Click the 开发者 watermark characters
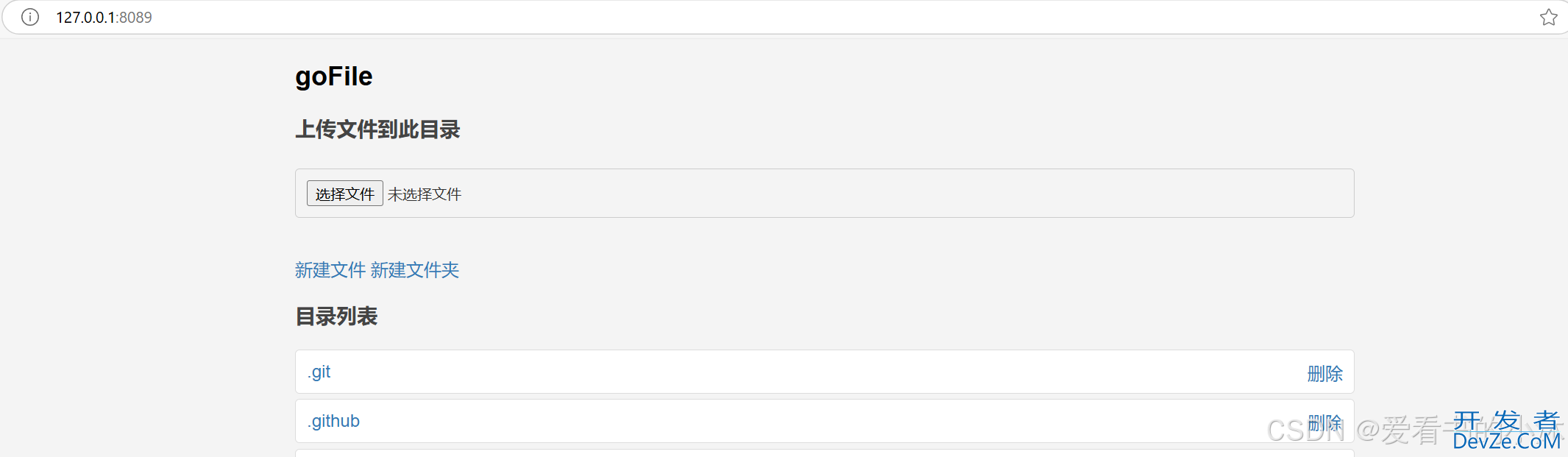The width and height of the screenshot is (1568, 457). point(1507,420)
